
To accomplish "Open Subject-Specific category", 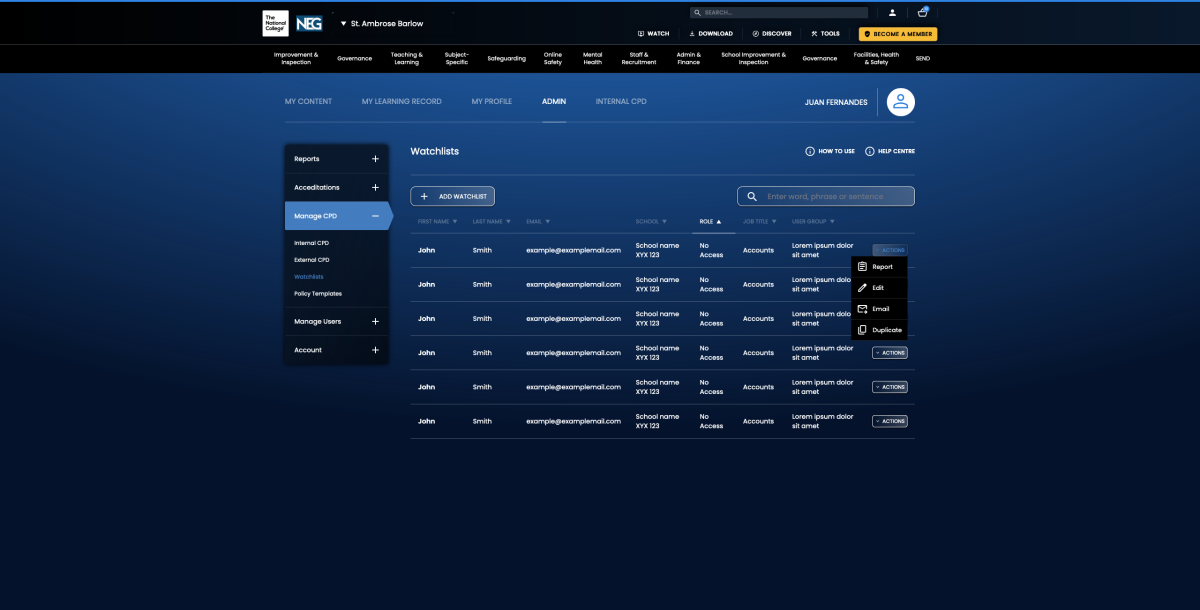I will point(456,58).
